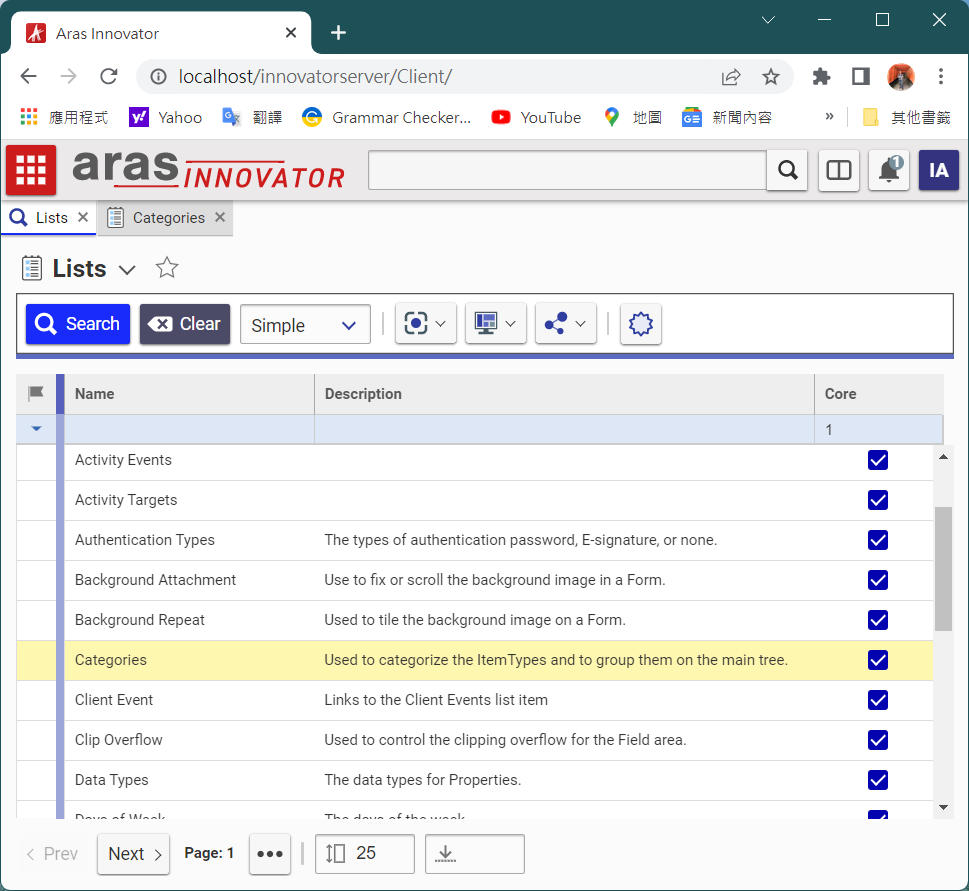Toggle Core checkbox for Categories
Viewport: 969px width, 891px height.
(878, 660)
